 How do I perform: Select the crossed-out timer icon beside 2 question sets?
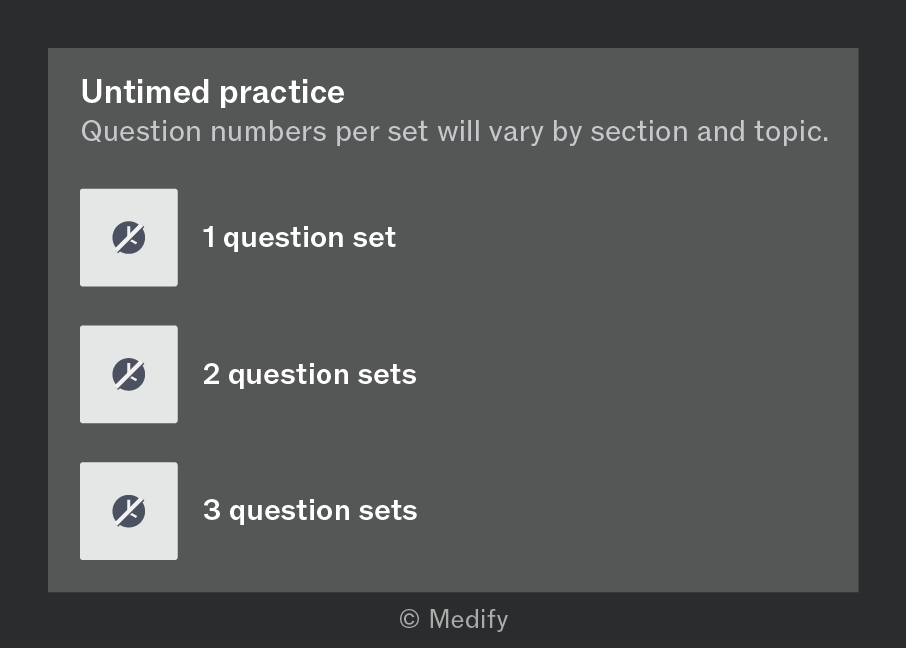pyautogui.click(x=129, y=375)
